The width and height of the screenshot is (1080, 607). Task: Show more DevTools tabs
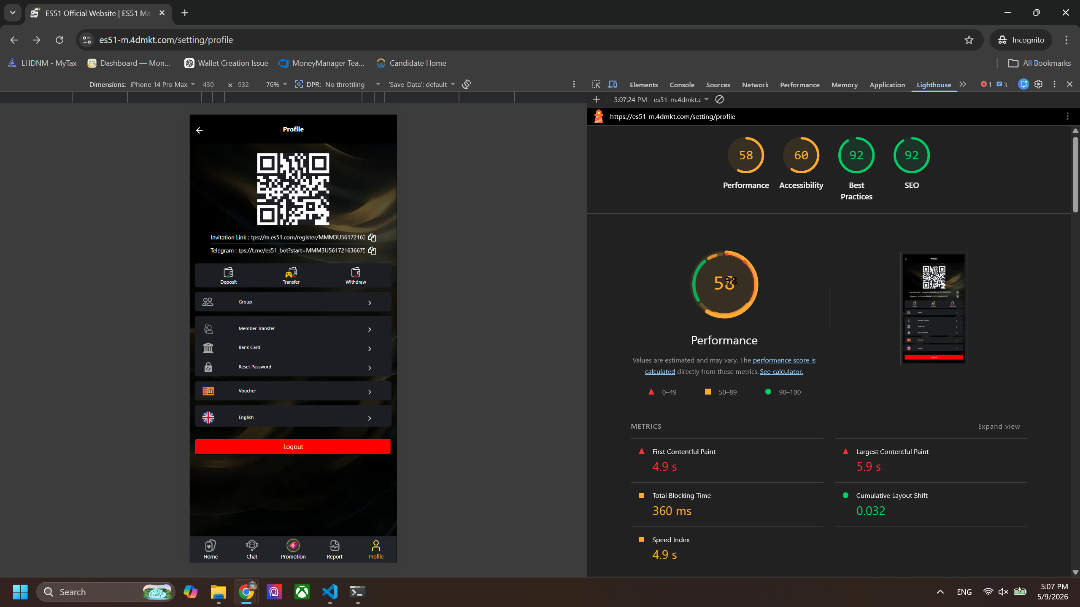(x=963, y=84)
